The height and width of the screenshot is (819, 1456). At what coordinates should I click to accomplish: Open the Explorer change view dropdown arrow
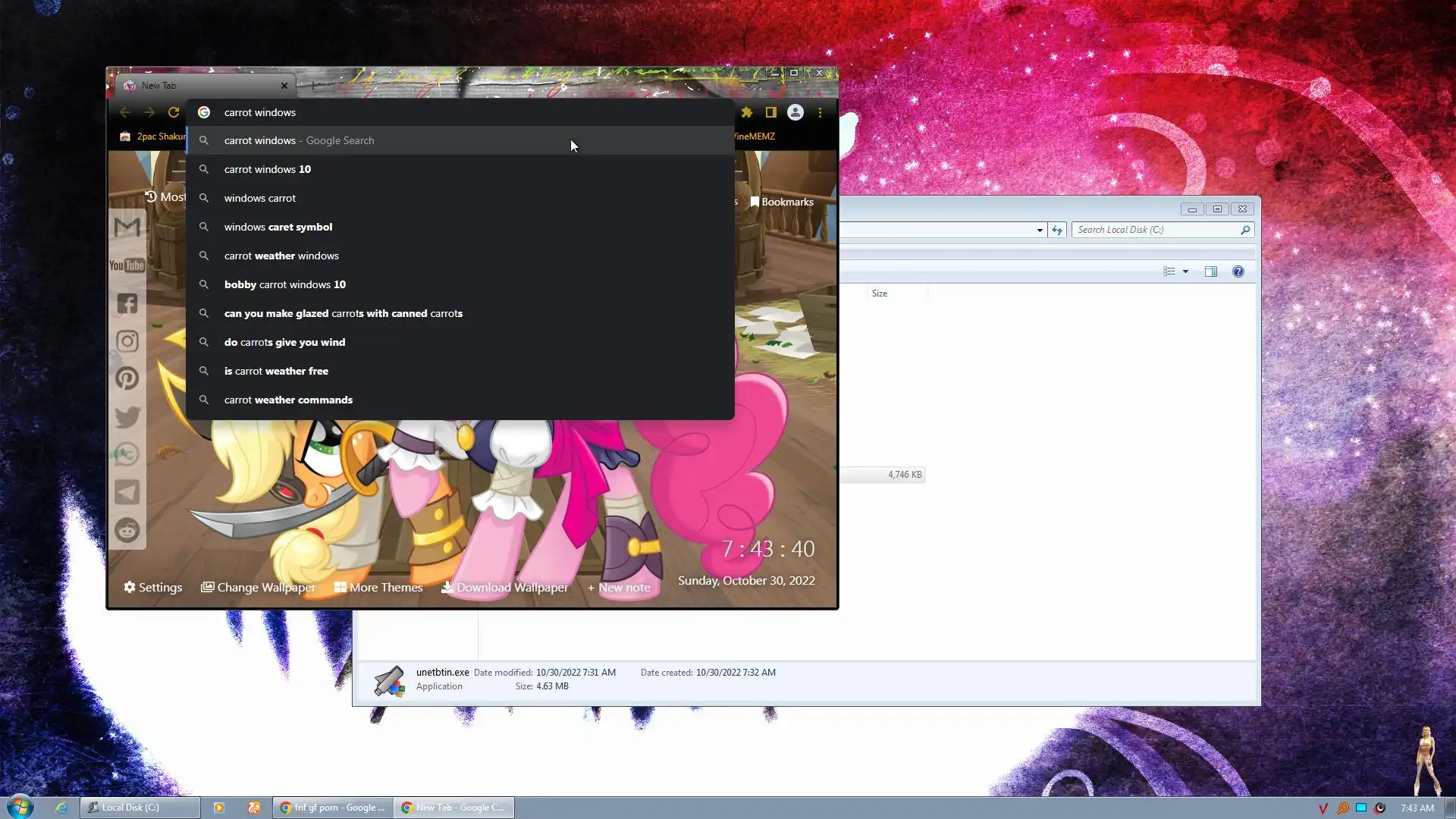pyautogui.click(x=1185, y=271)
